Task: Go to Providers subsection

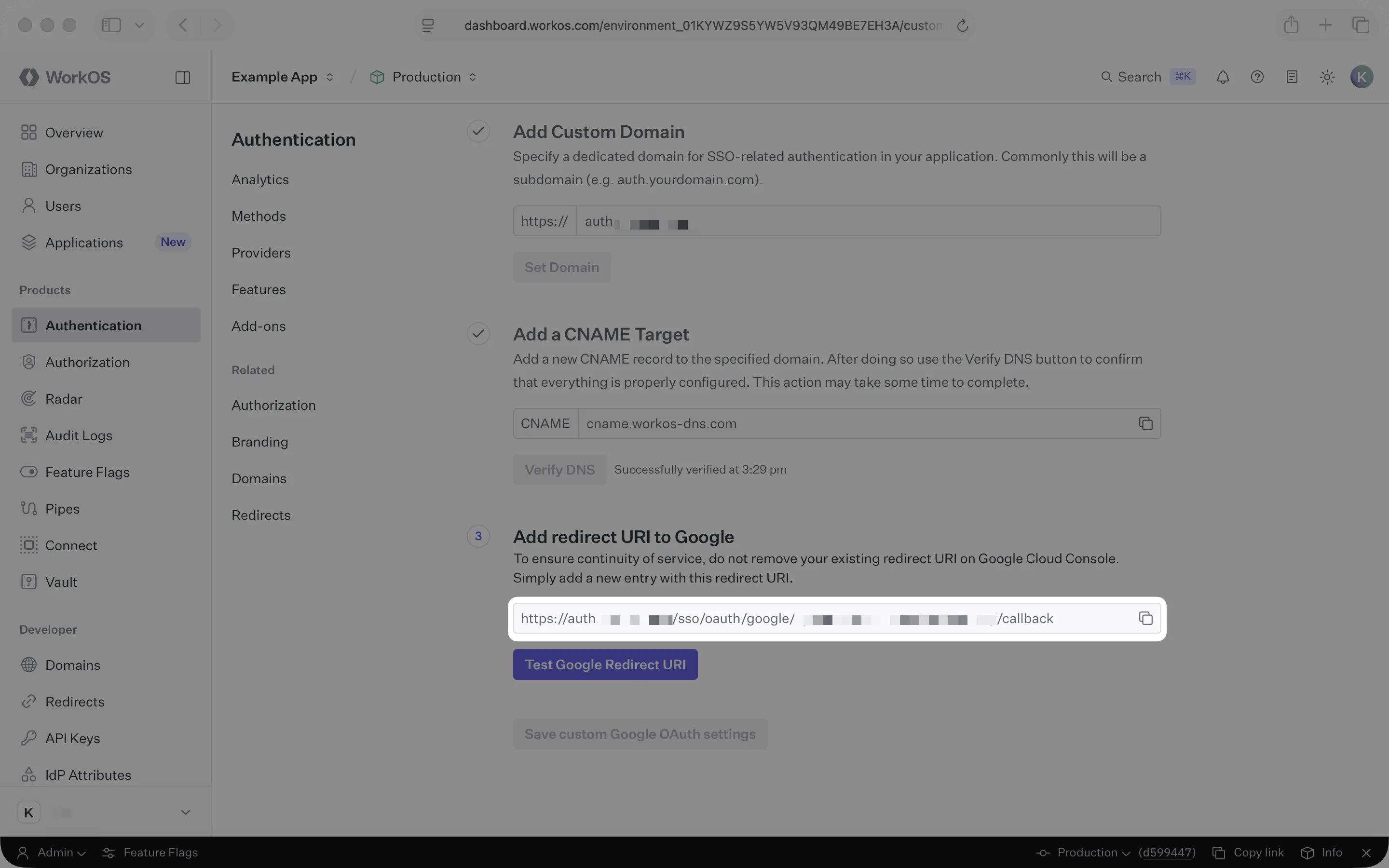Action: coord(260,253)
